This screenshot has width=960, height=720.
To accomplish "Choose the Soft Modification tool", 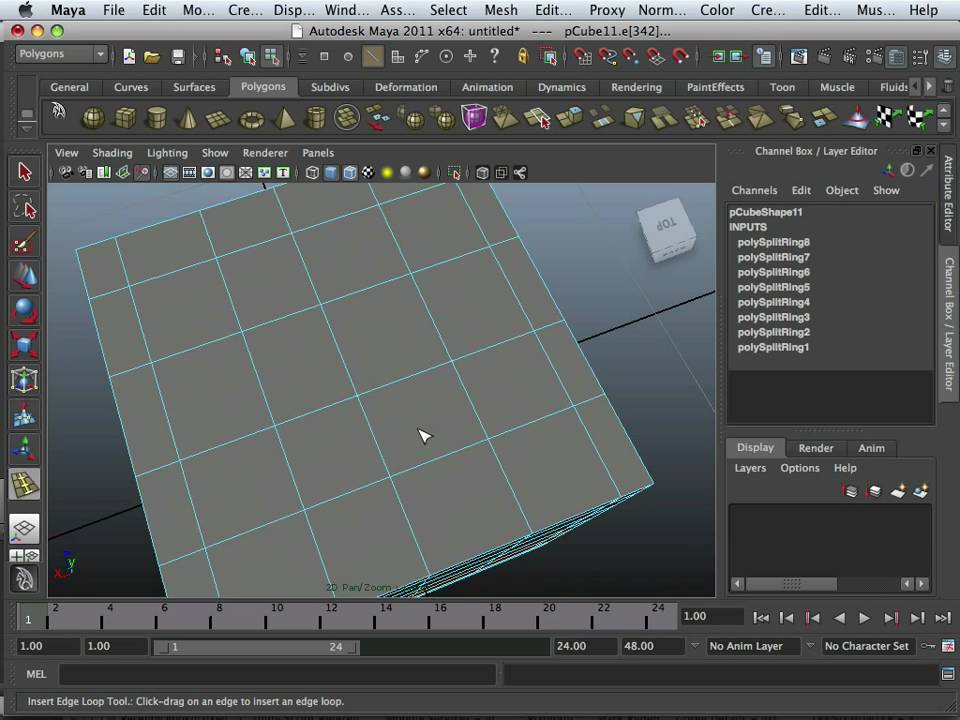I will pyautogui.click(x=24, y=414).
